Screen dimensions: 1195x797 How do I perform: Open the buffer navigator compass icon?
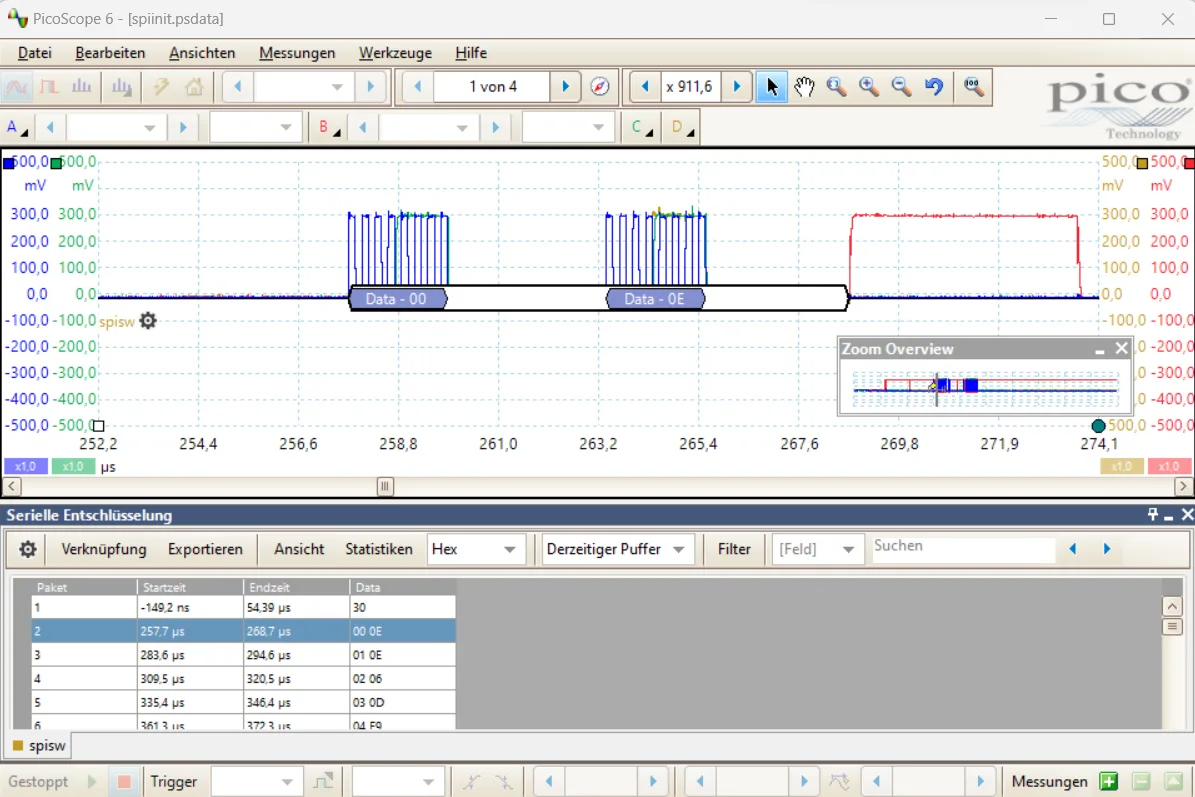(x=600, y=87)
